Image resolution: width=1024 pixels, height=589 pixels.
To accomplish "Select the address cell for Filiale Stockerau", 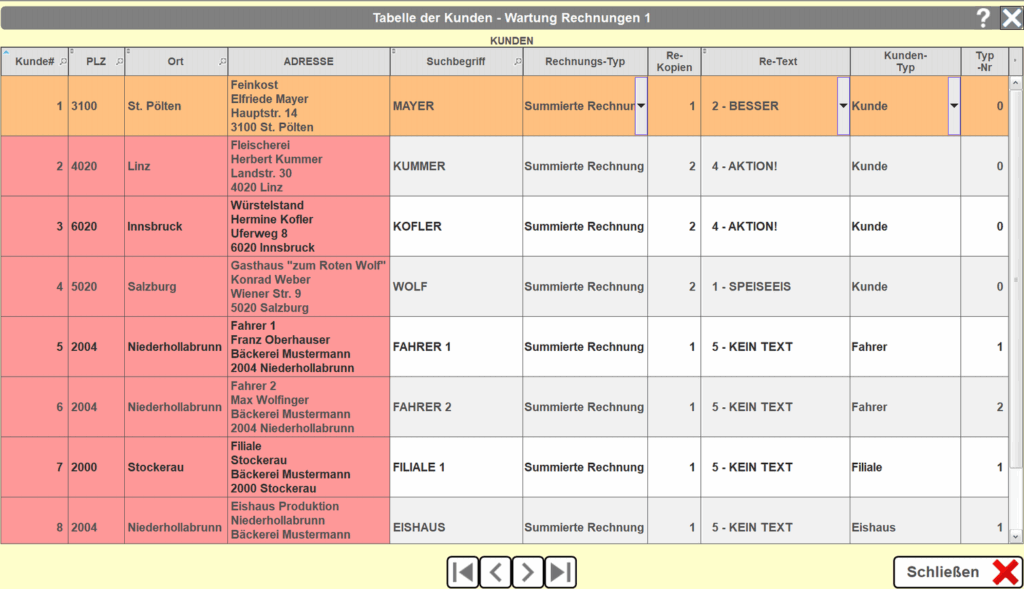I will (x=309, y=467).
